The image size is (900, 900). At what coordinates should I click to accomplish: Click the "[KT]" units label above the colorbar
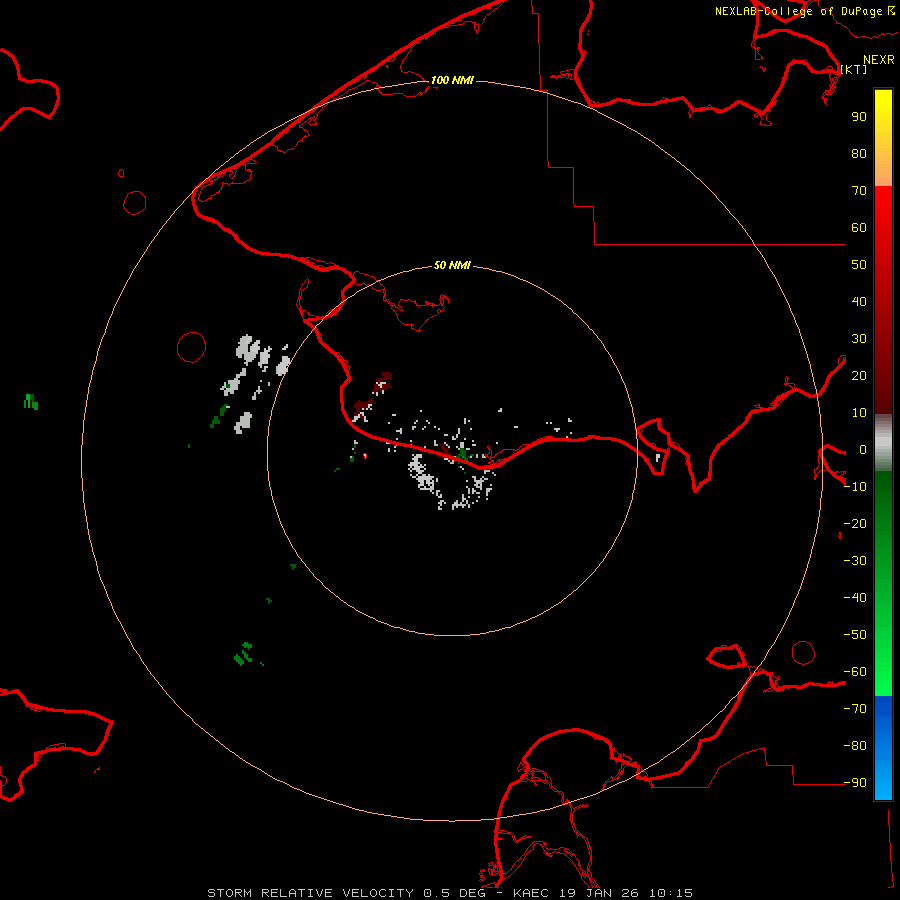(x=854, y=69)
